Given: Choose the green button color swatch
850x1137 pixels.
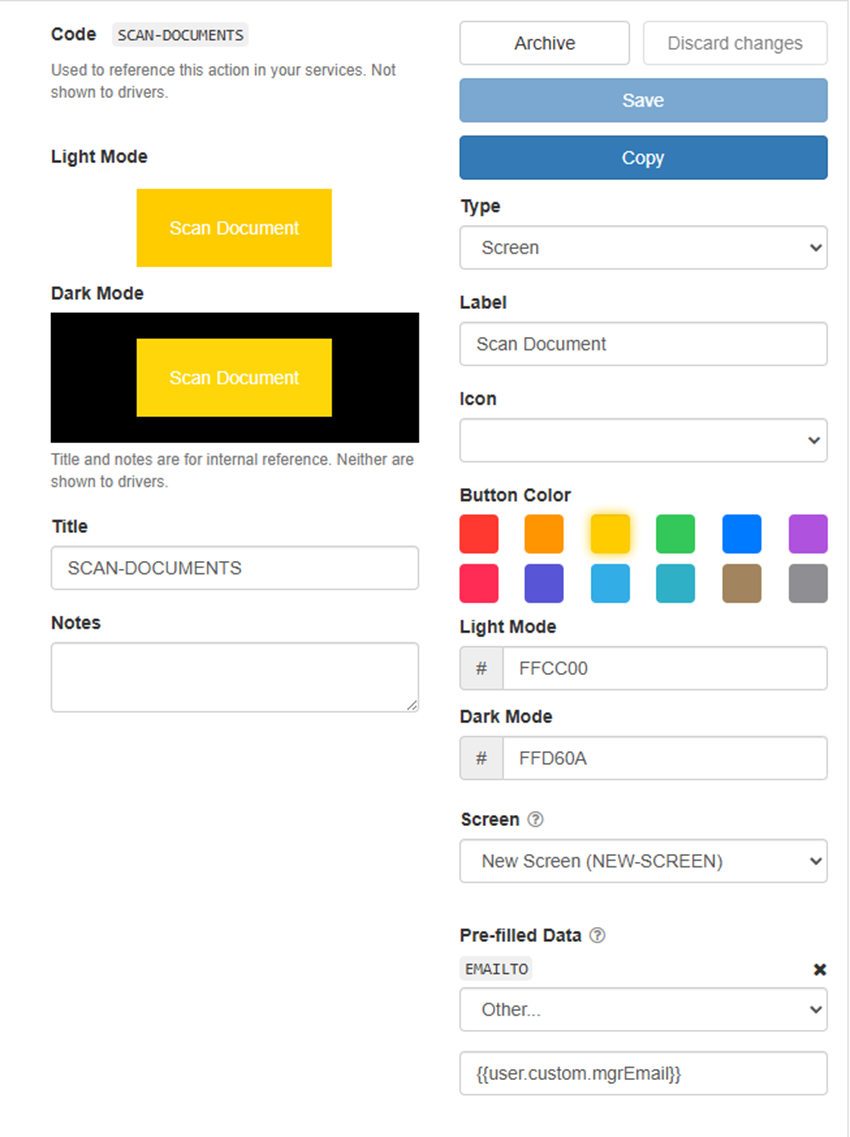Looking at the screenshot, I should tap(675, 534).
